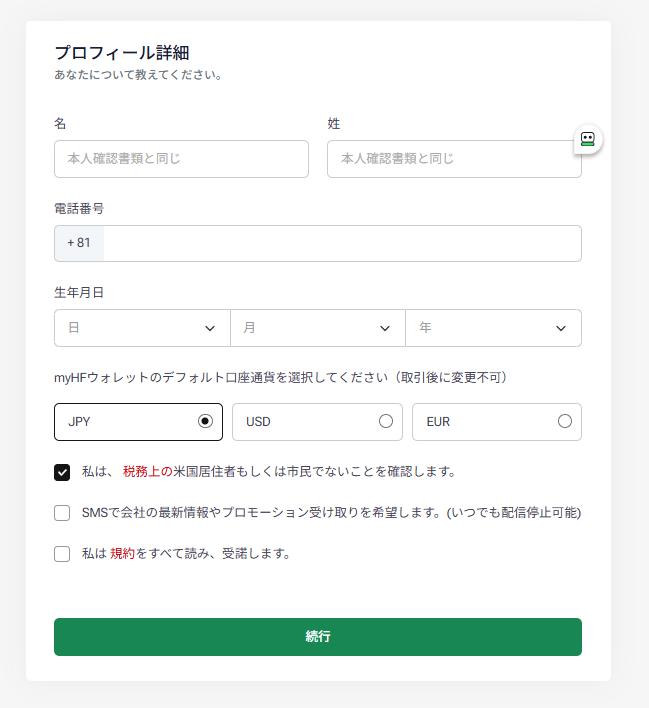649x708 pixels.
Task: Click the day dropdown chevron arrow
Action: [210, 328]
